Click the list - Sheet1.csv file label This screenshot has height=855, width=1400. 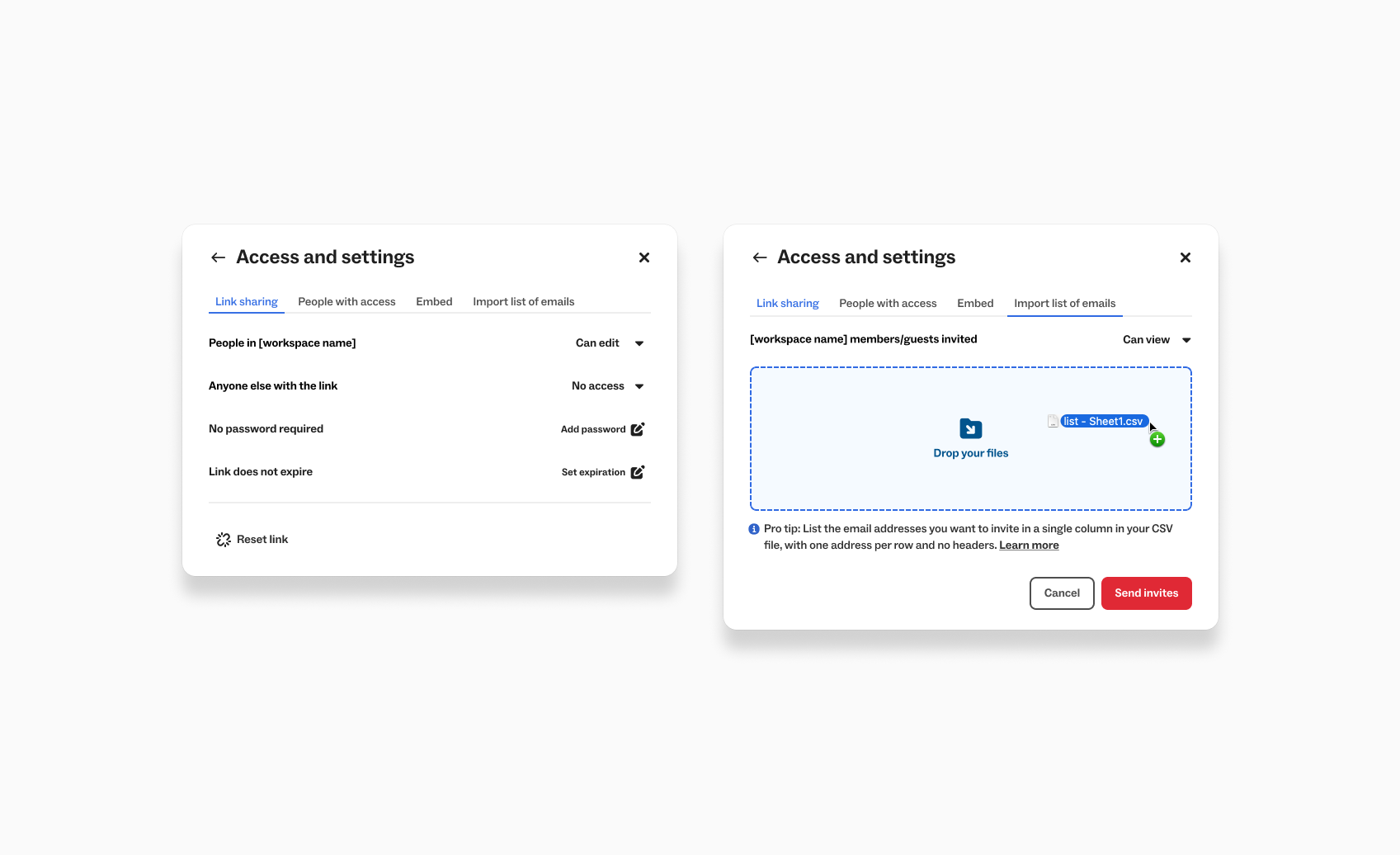pyautogui.click(x=1105, y=421)
